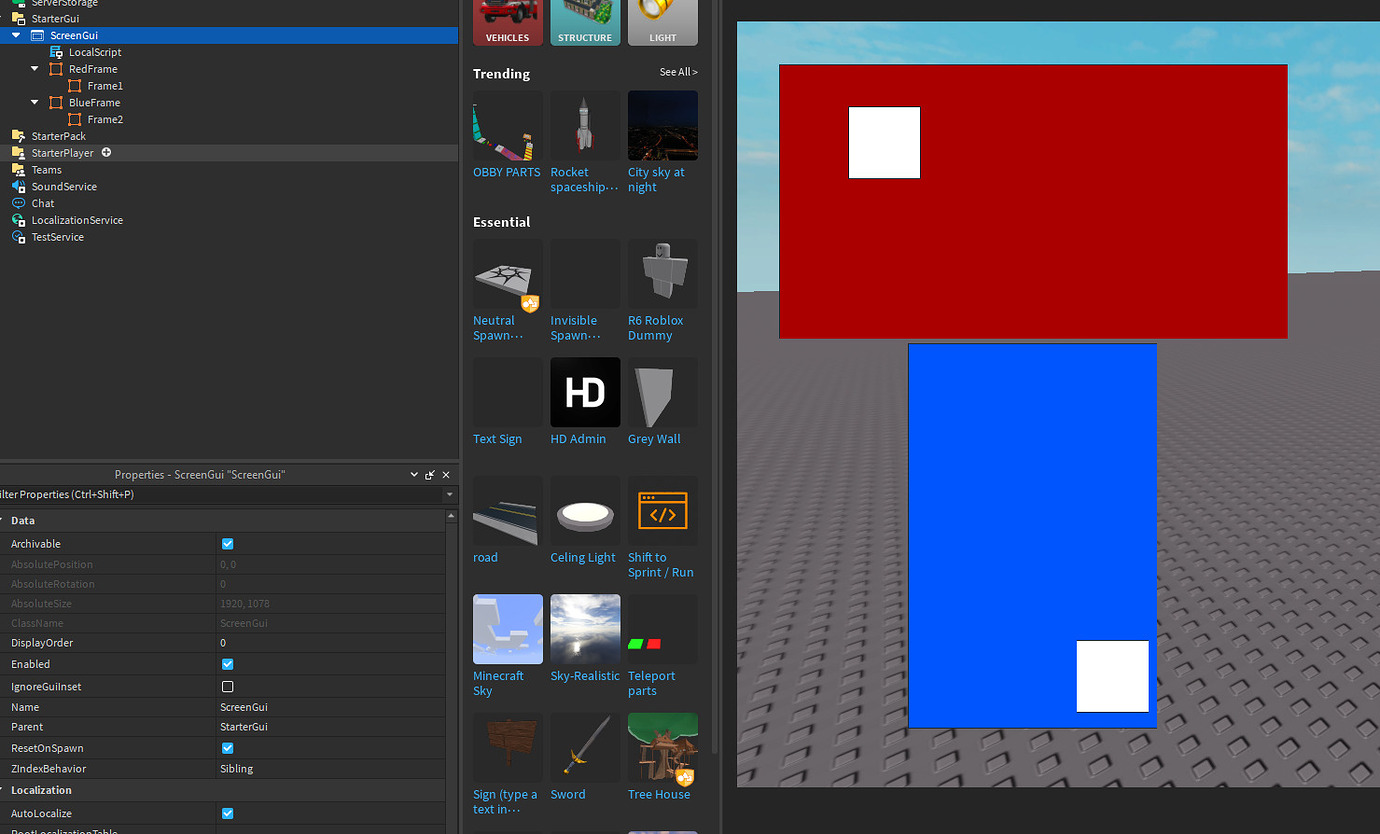Select the LocalizationService globe icon
This screenshot has height=834, width=1380.
click(x=18, y=219)
